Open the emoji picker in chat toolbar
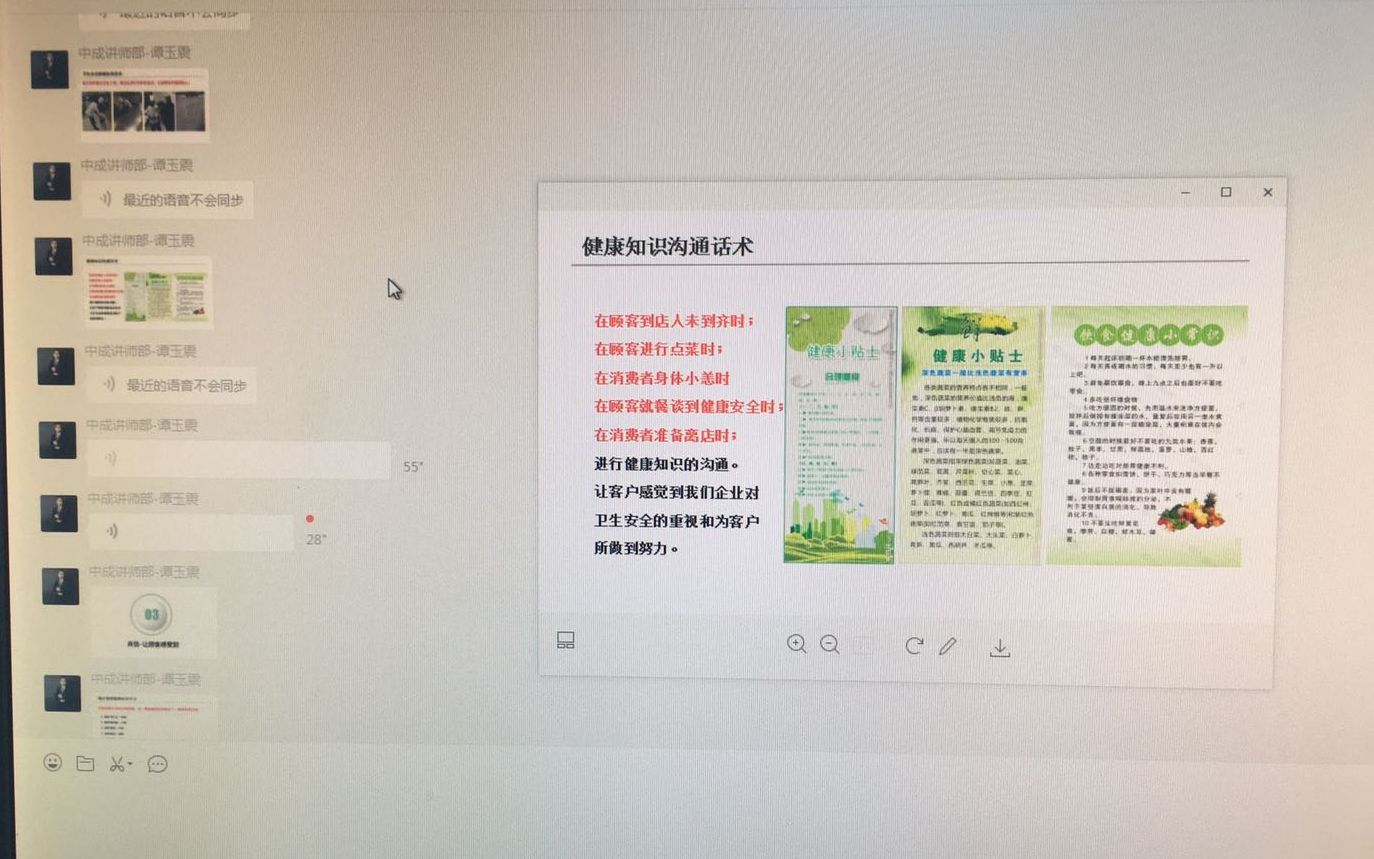The height and width of the screenshot is (859, 1374). click(x=53, y=763)
